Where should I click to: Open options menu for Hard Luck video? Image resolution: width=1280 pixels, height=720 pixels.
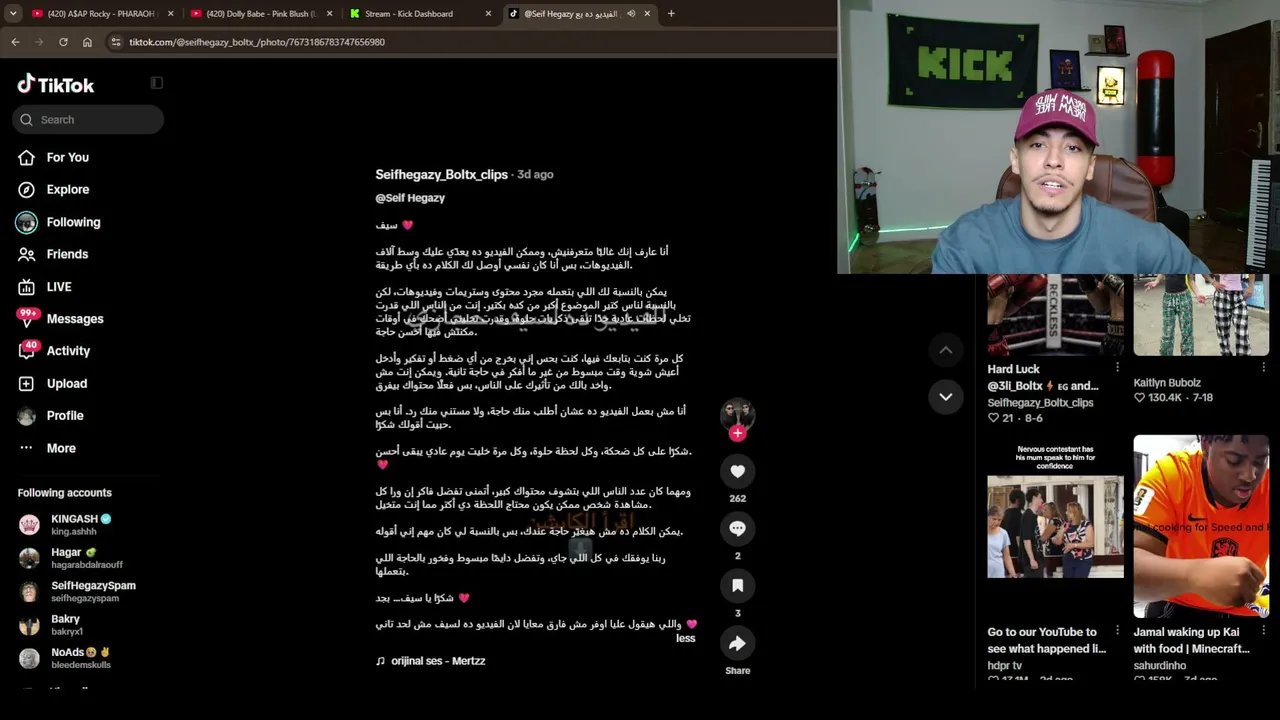pos(1118,368)
